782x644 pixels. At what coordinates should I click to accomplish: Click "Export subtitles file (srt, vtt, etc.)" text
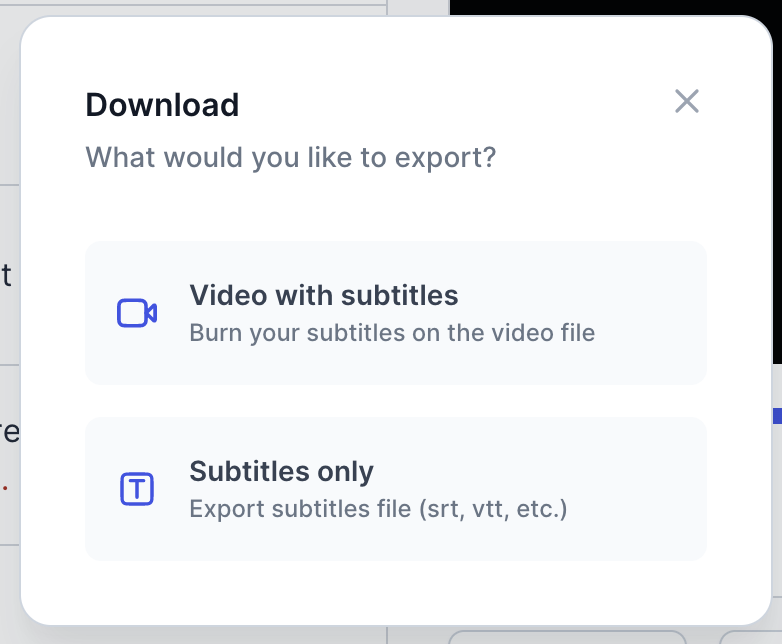[378, 509]
